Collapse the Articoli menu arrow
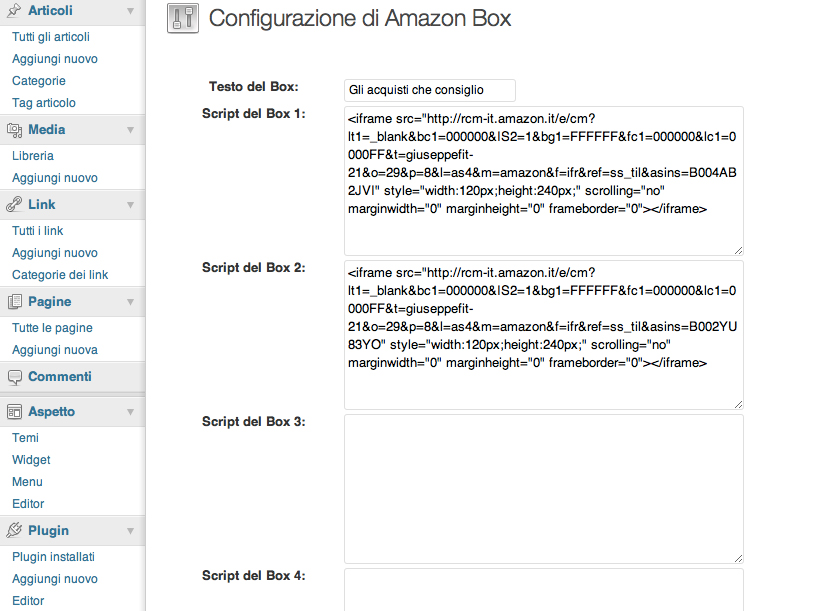Viewport: 834px width, 611px height. pos(131,10)
